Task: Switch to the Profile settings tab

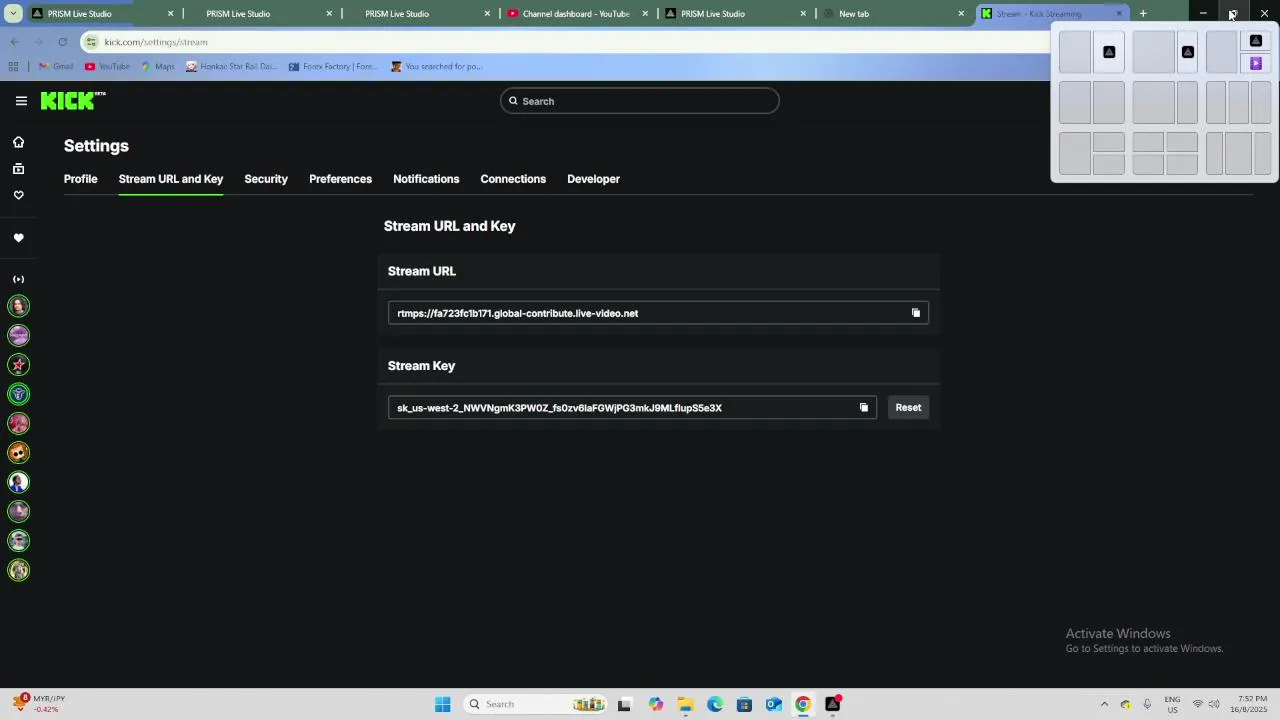Action: (81, 179)
